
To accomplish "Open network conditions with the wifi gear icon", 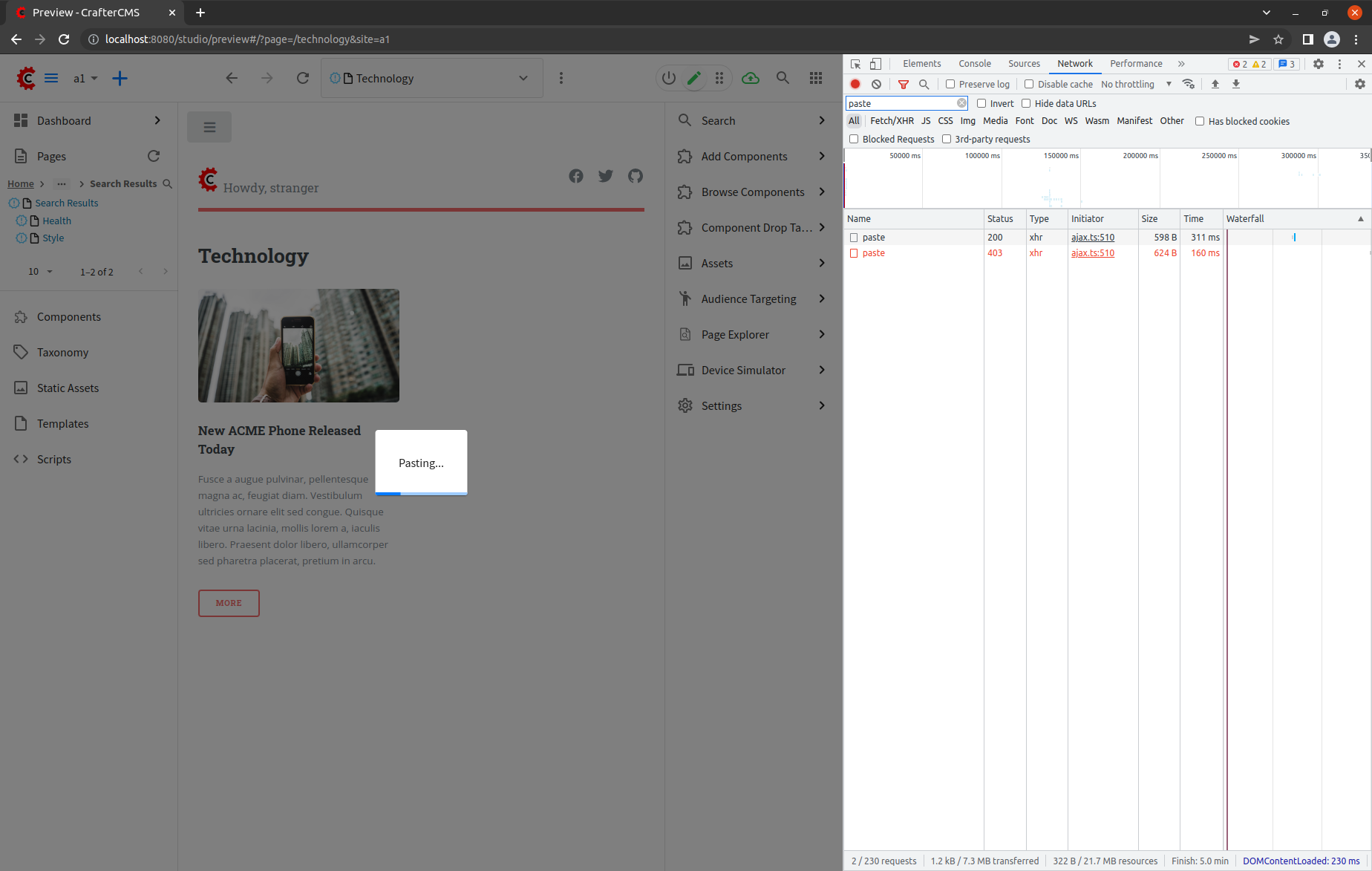I will tap(1188, 84).
